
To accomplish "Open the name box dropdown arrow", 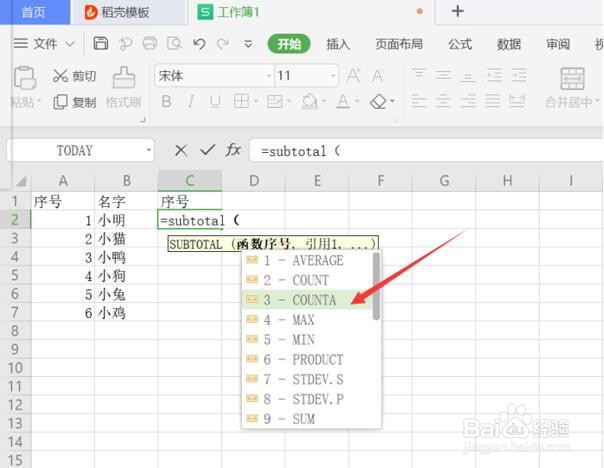I will click(x=148, y=150).
